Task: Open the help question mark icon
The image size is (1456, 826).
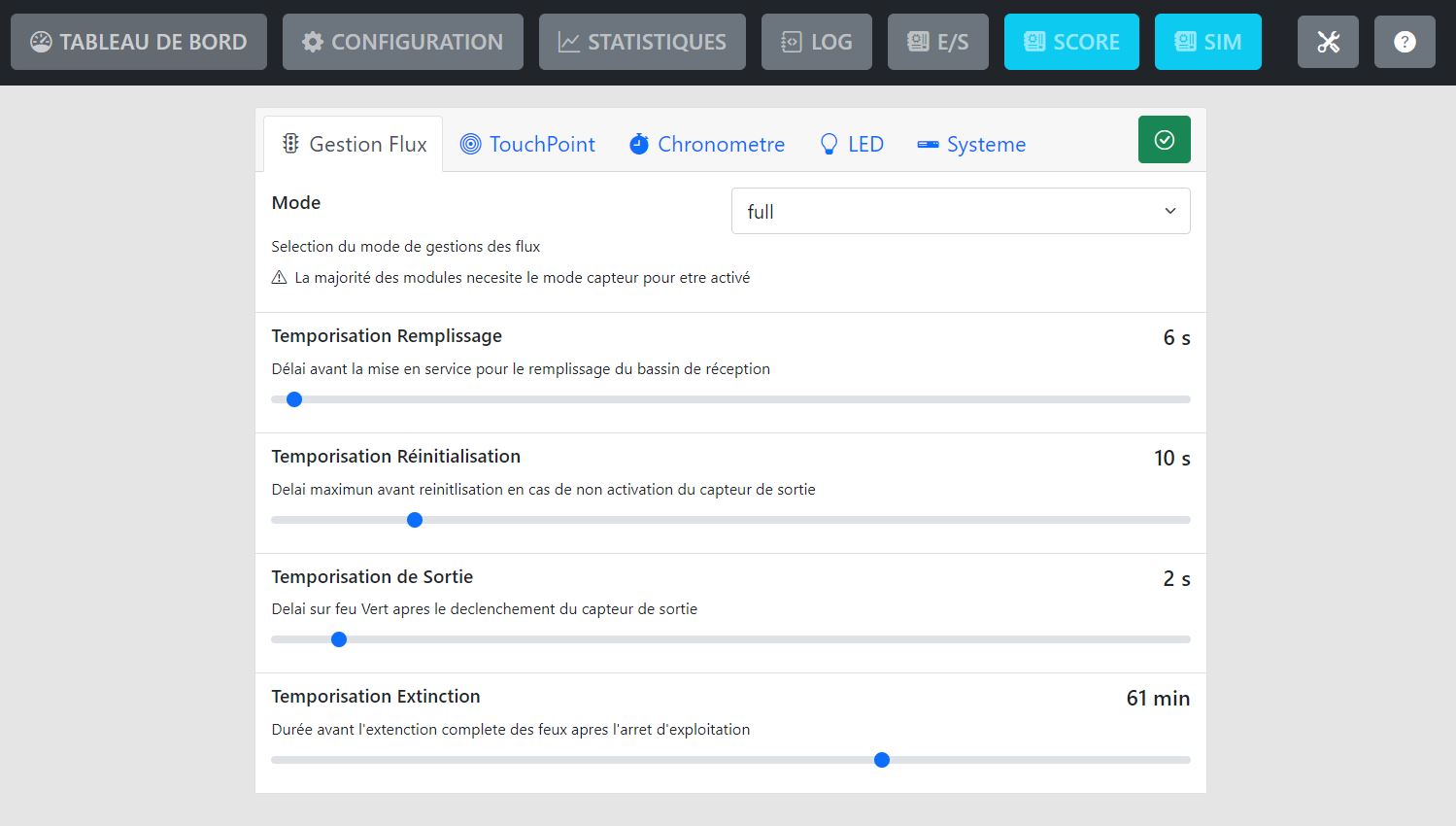Action: [1405, 42]
